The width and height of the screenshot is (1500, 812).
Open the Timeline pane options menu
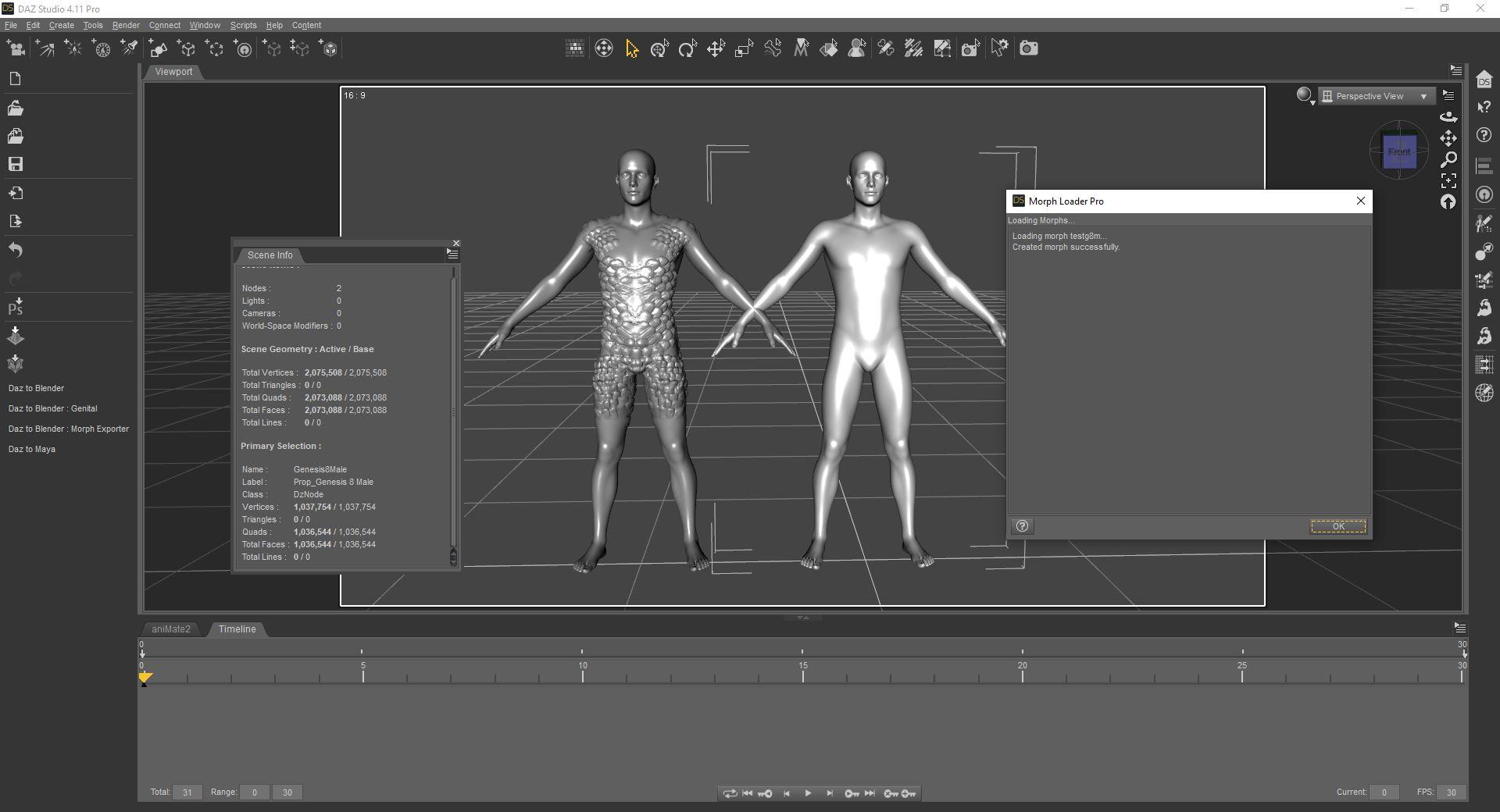coord(1459,627)
